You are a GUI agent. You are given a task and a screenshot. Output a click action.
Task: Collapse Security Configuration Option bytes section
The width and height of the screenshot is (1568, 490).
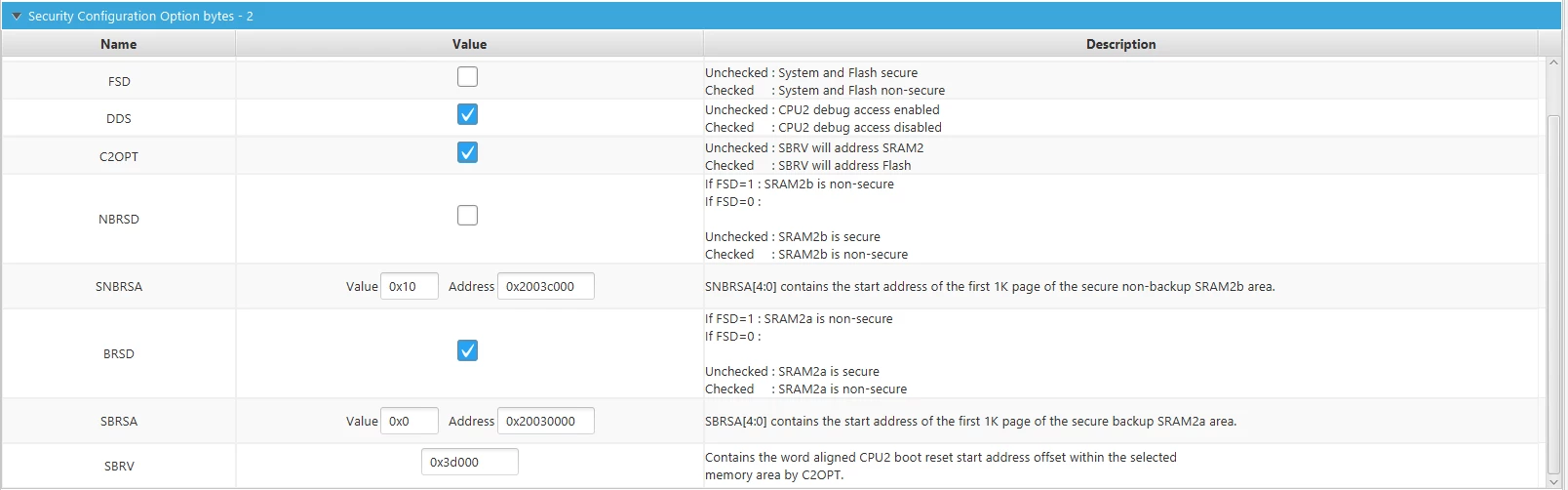pyautogui.click(x=16, y=17)
